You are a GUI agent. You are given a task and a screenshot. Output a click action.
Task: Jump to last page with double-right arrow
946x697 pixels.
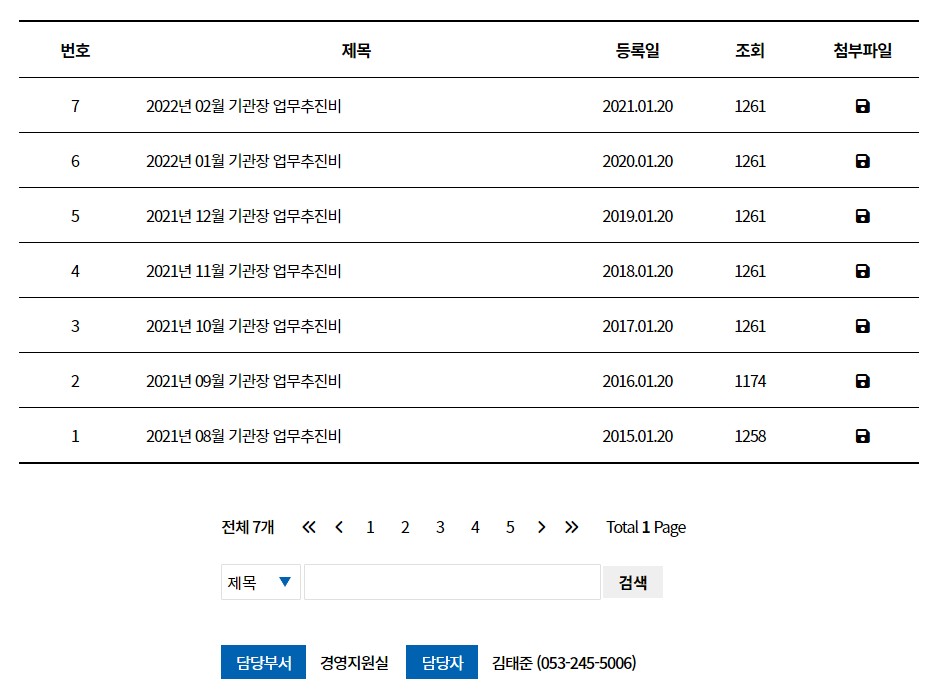point(571,527)
